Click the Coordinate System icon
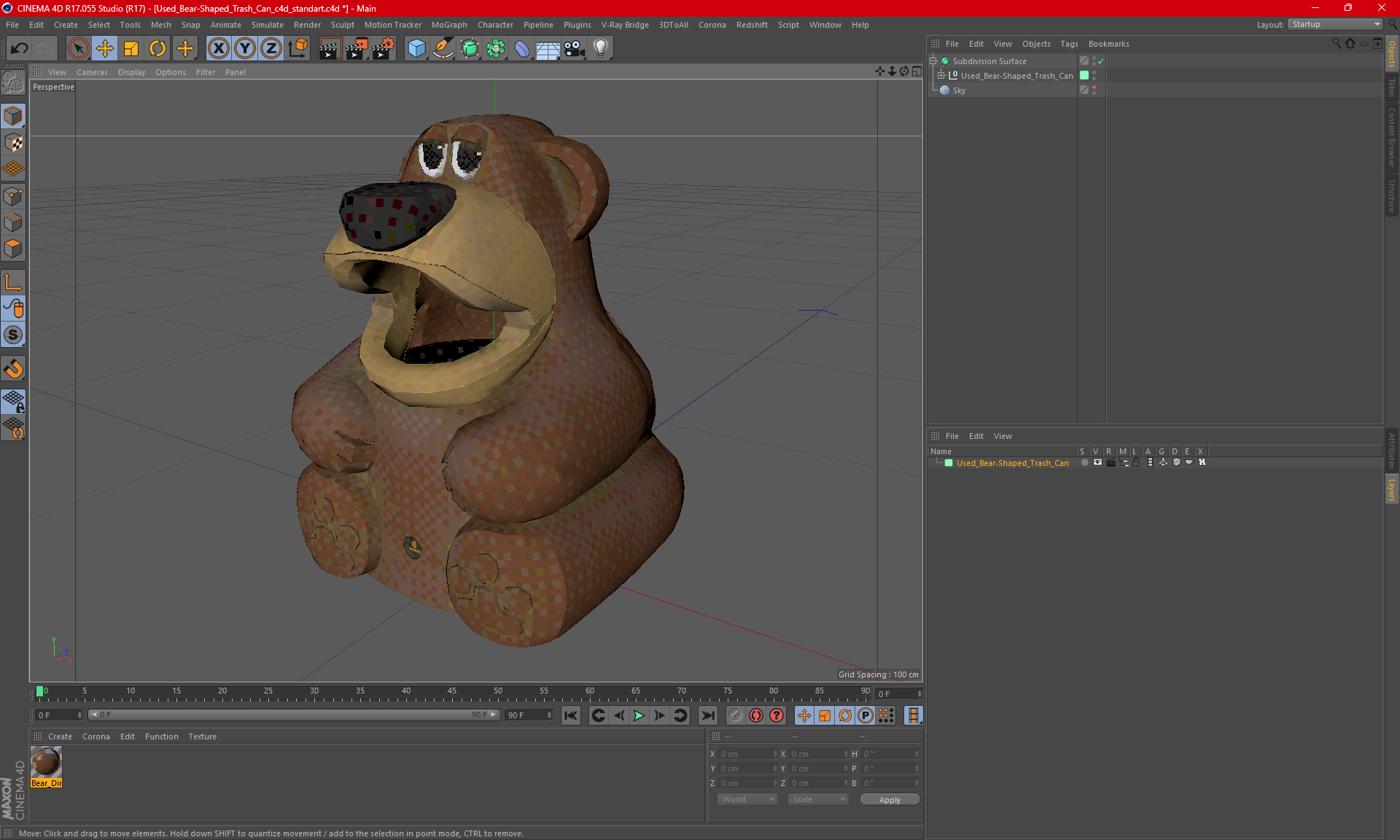 pos(297,49)
